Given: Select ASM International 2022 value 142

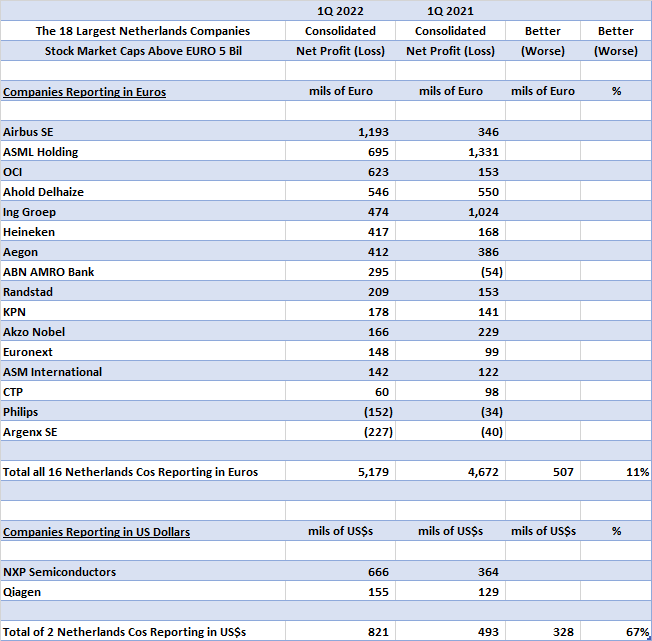Looking at the screenshot, I should (x=378, y=372).
